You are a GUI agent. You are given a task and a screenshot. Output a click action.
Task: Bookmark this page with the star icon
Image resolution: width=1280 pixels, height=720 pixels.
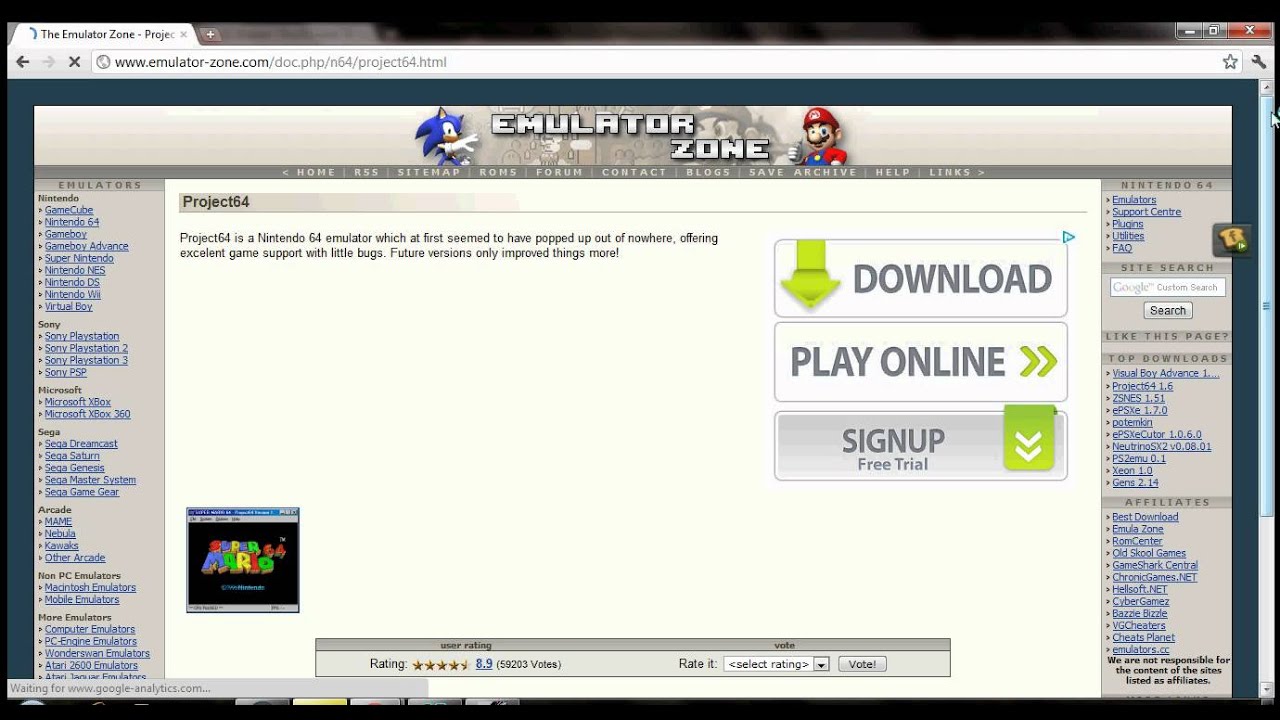[1230, 62]
